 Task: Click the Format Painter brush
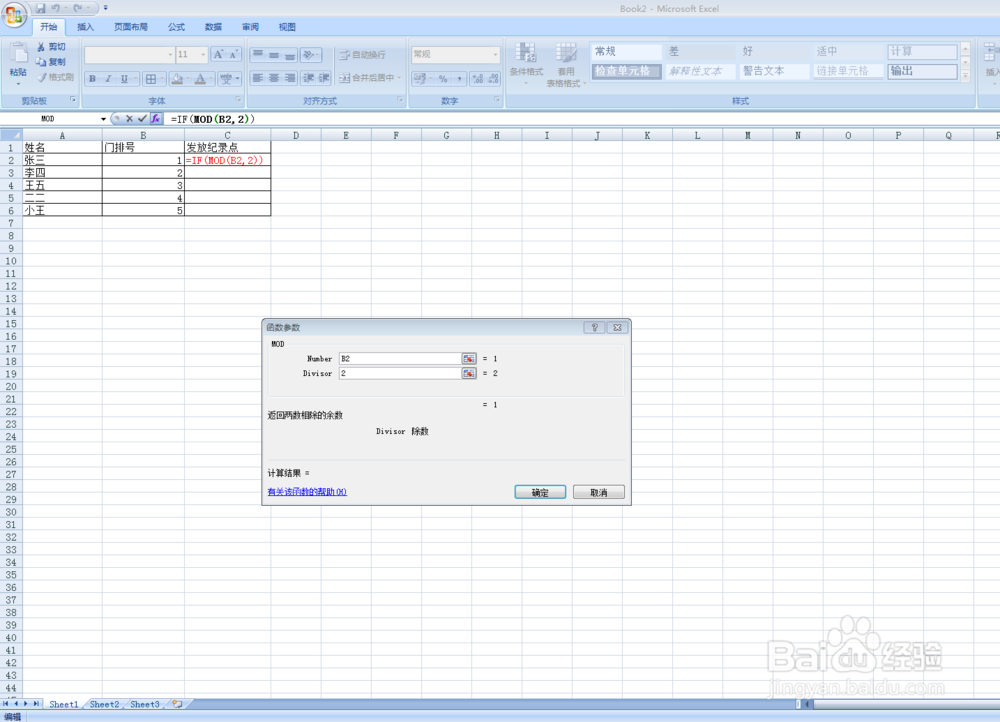[55, 77]
